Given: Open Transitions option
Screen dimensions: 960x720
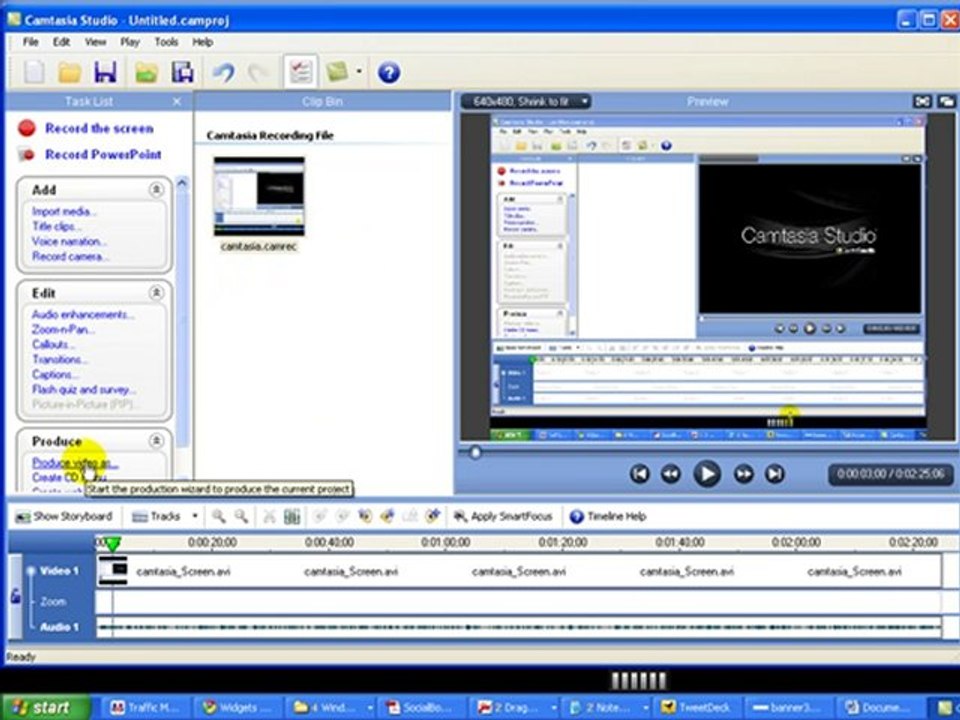Looking at the screenshot, I should pos(59,359).
